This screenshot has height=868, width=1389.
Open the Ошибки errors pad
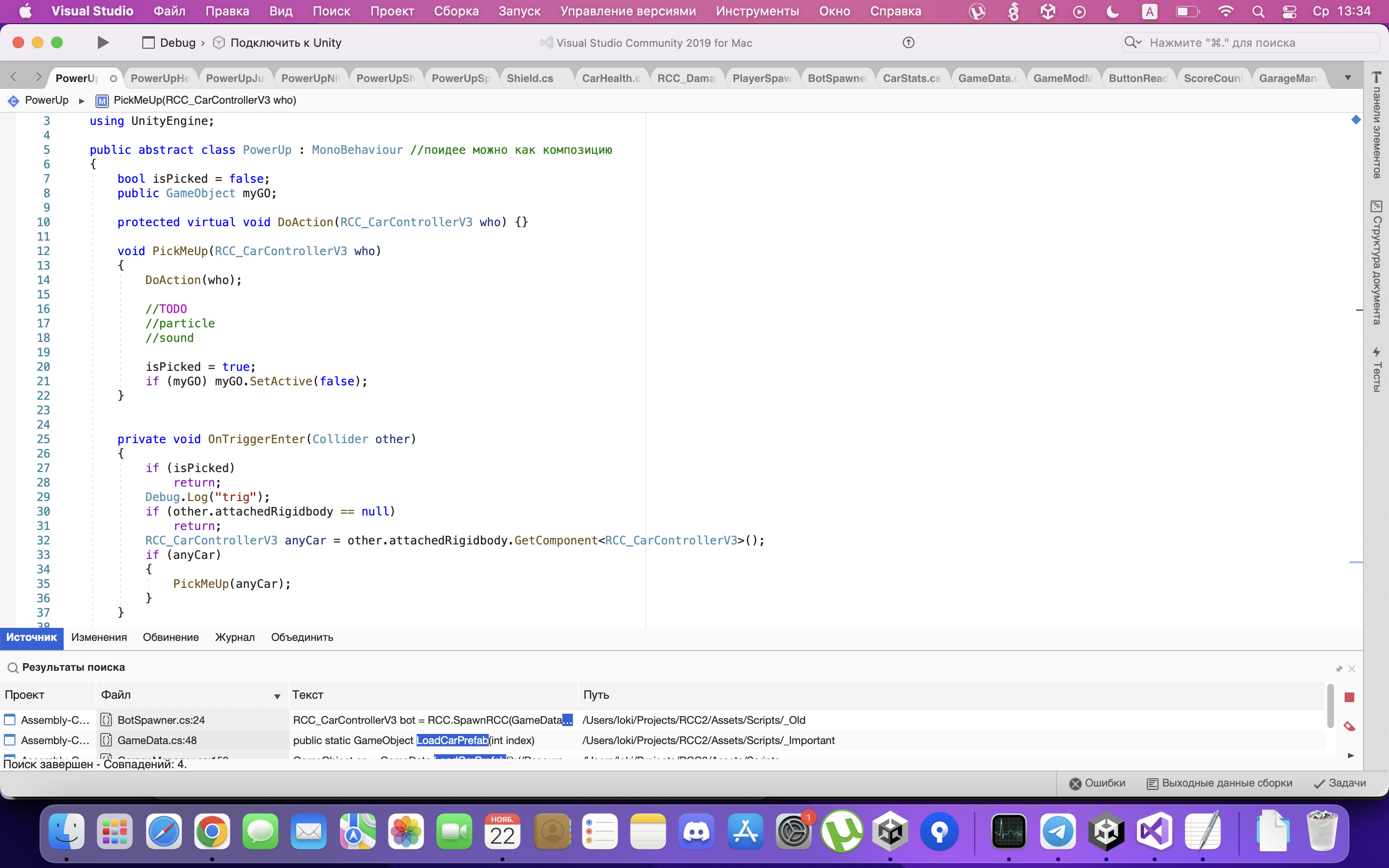1097,783
